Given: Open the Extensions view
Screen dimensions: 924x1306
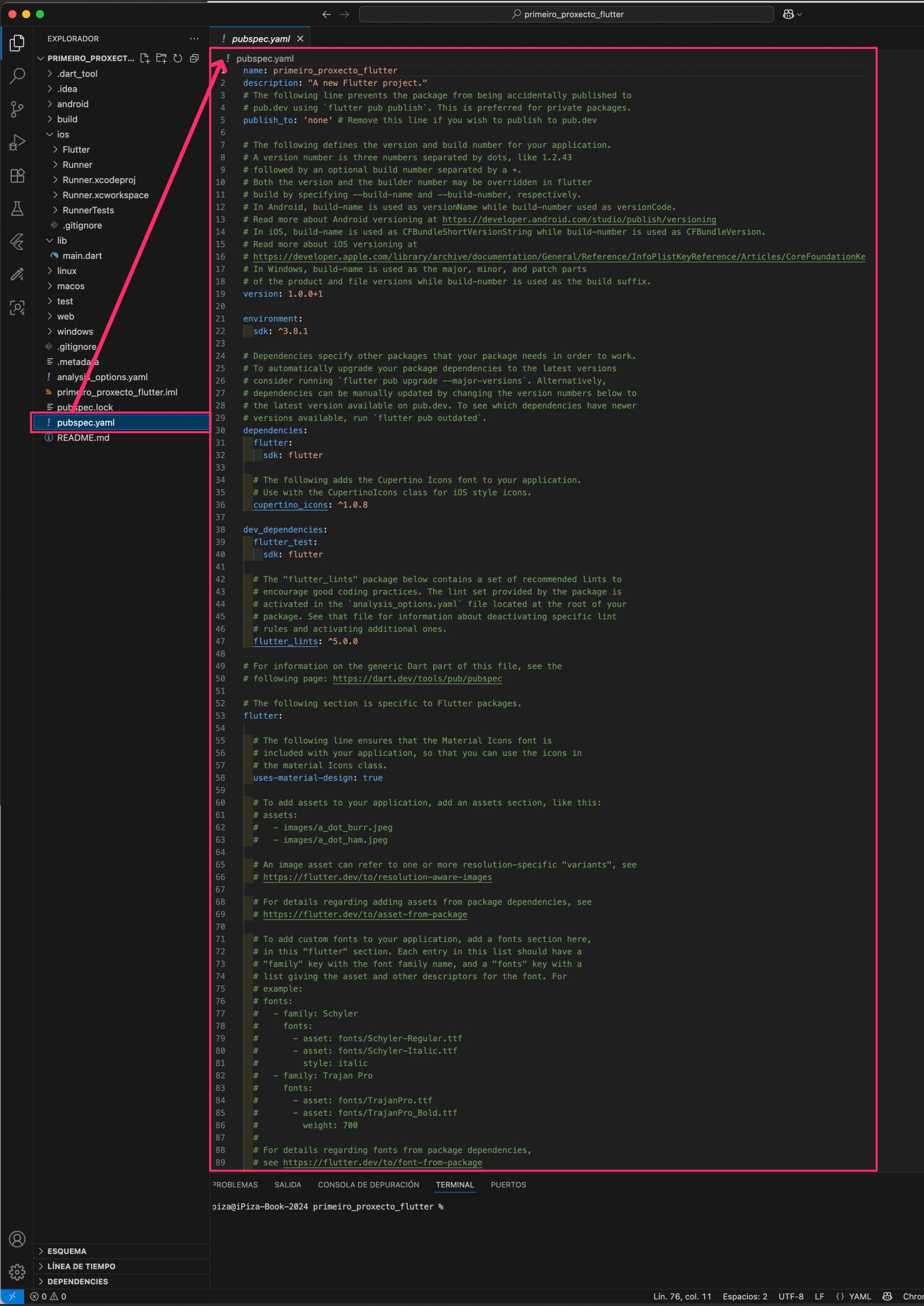Looking at the screenshot, I should coord(17,175).
